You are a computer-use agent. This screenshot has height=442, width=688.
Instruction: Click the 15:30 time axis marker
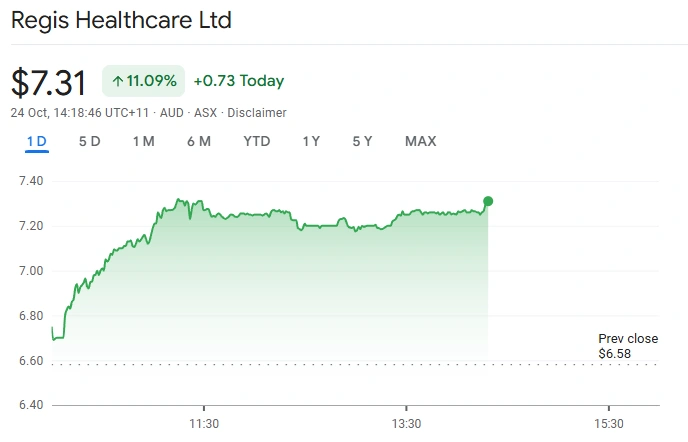pyautogui.click(x=609, y=423)
